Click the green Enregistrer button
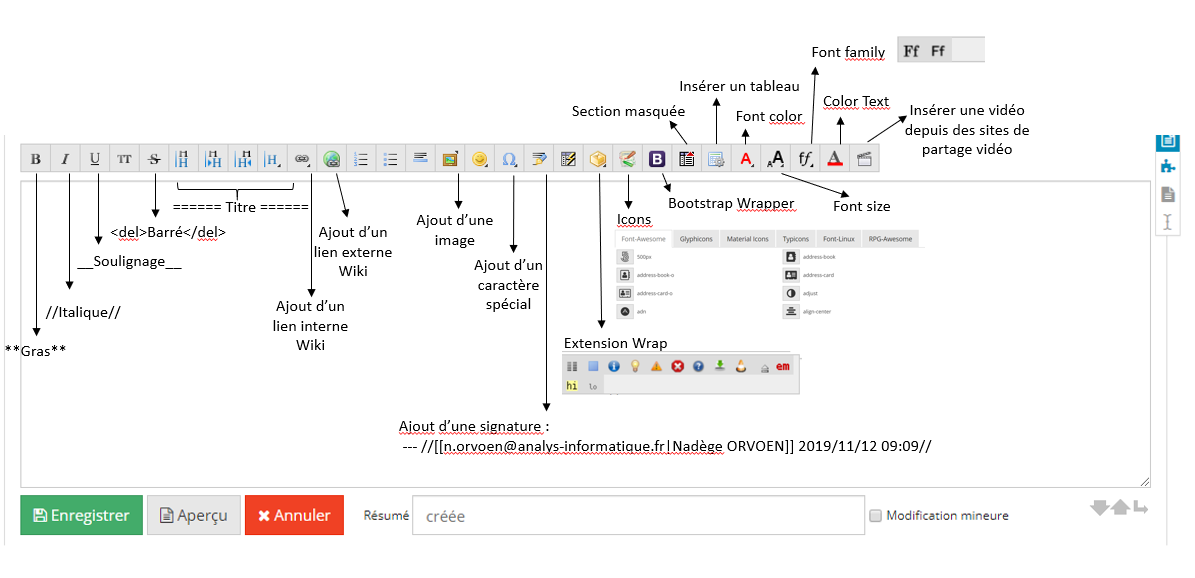The width and height of the screenshot is (1195, 578). pyautogui.click(x=81, y=516)
